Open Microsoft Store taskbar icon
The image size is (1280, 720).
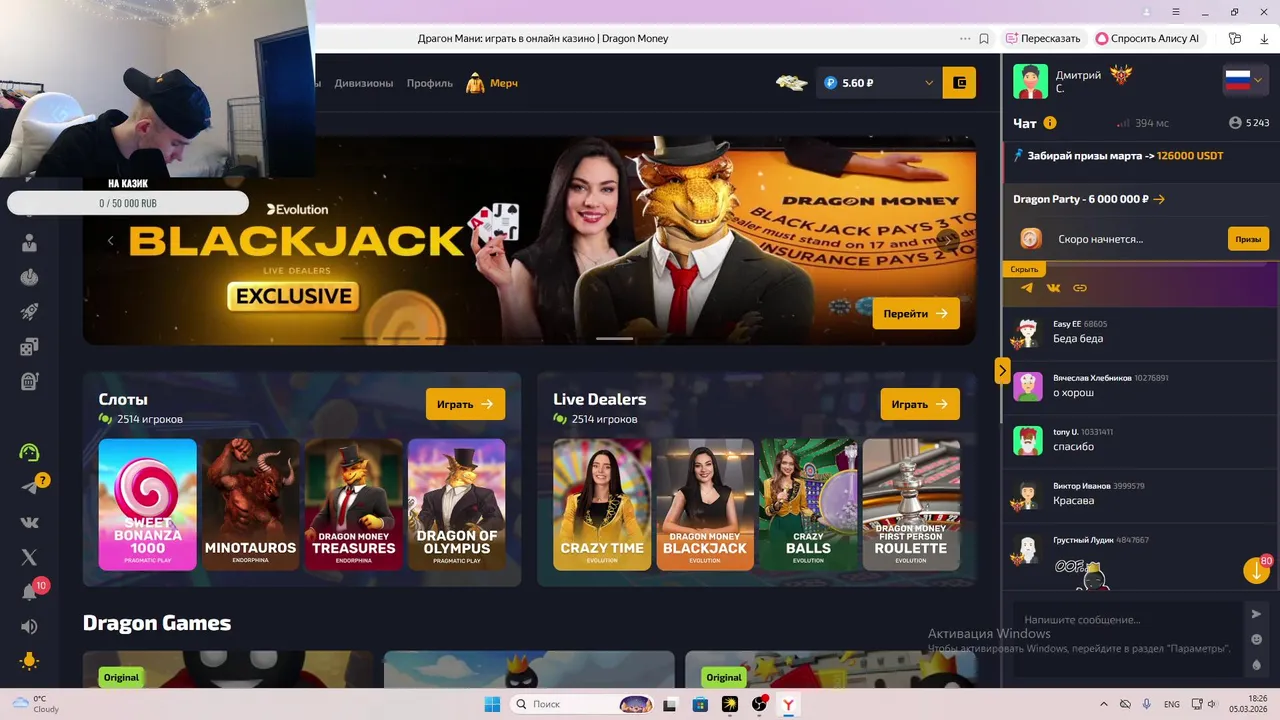700,704
